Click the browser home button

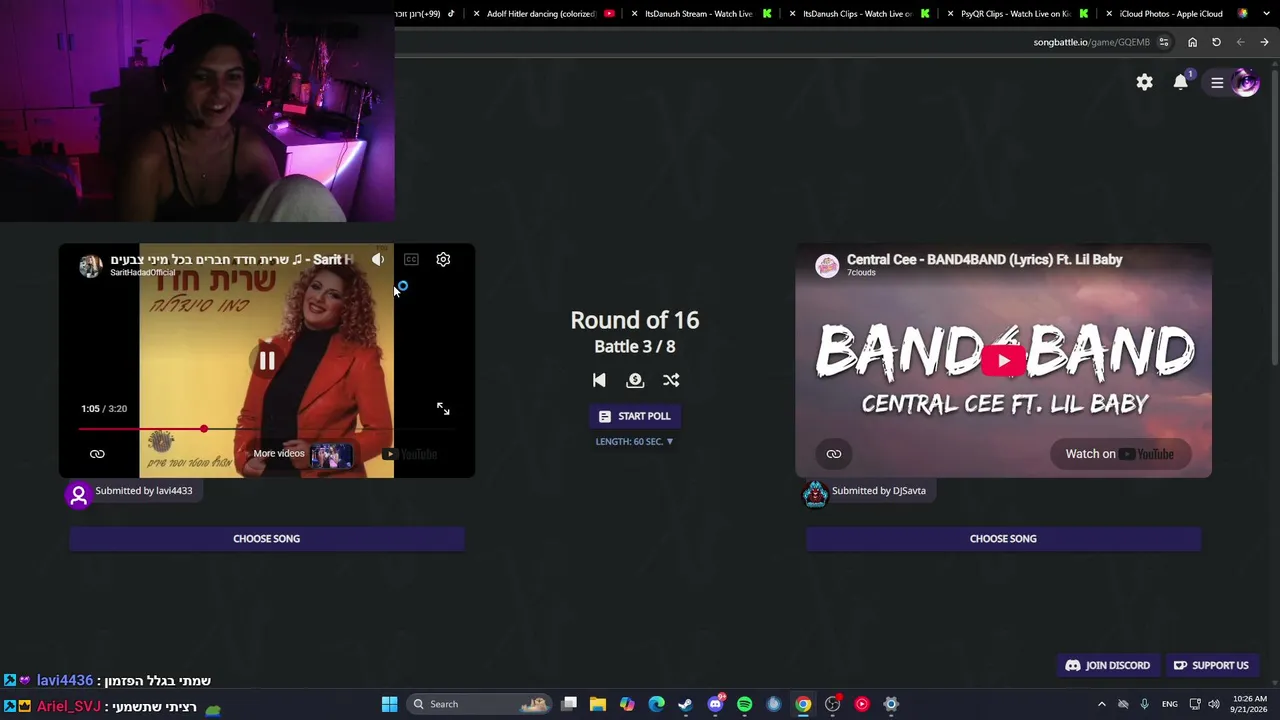(1192, 42)
